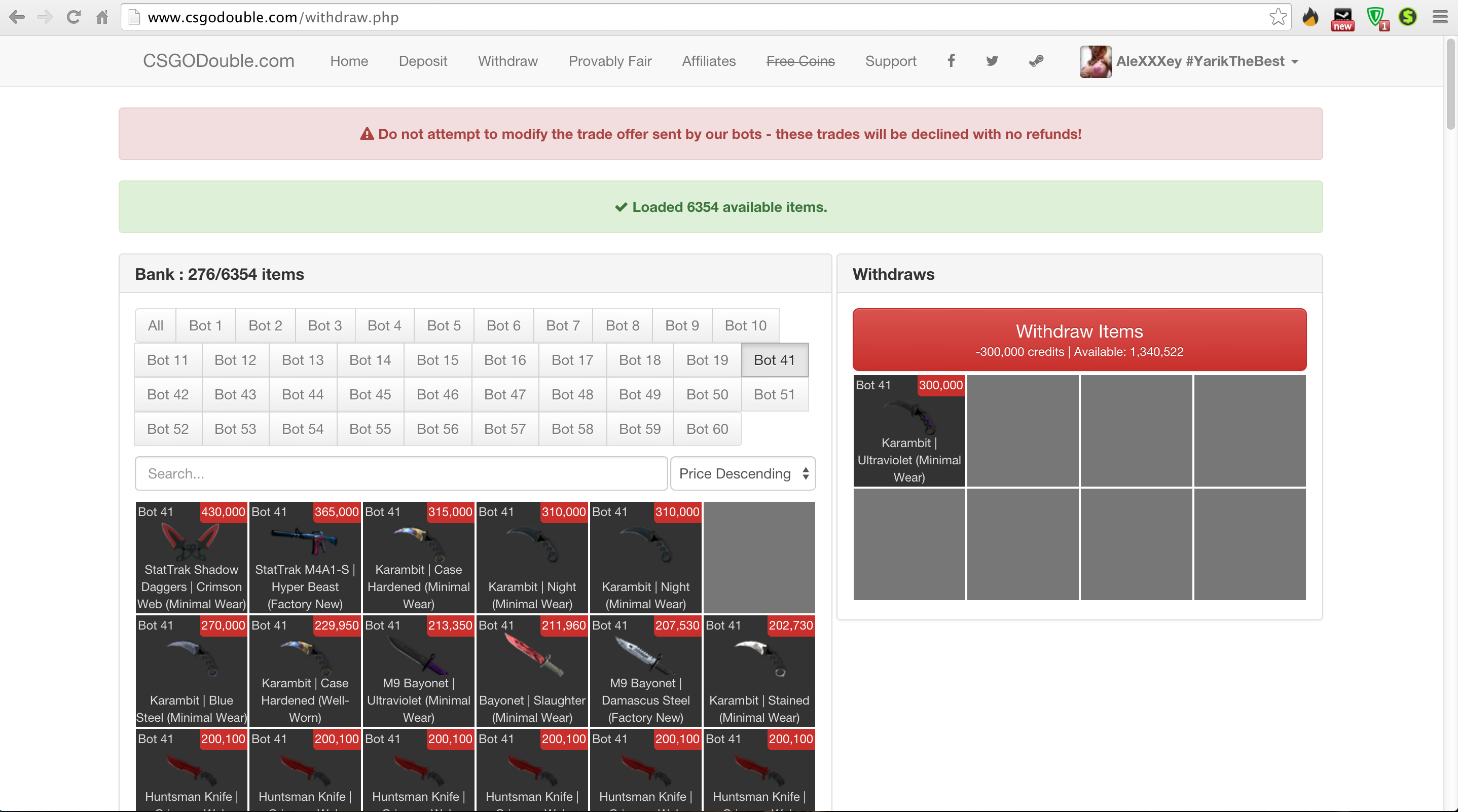Filter items by Bot 47
This screenshot has height=812, width=1458.
point(505,394)
